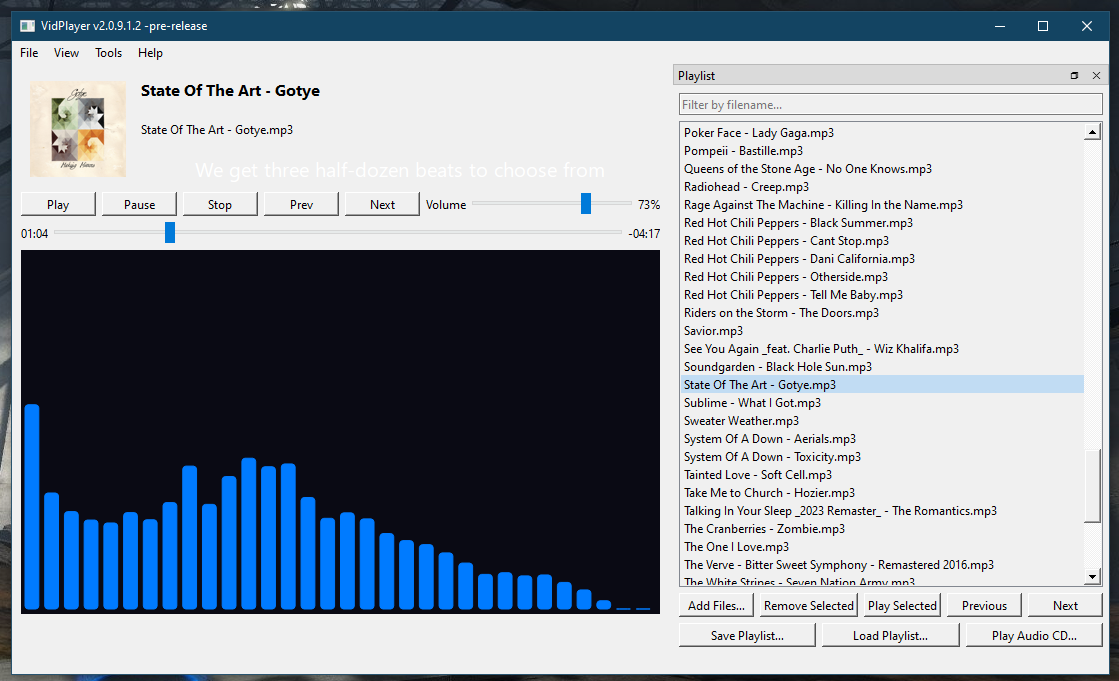Select Savior.mp3 in the playlist

[x=882, y=331]
